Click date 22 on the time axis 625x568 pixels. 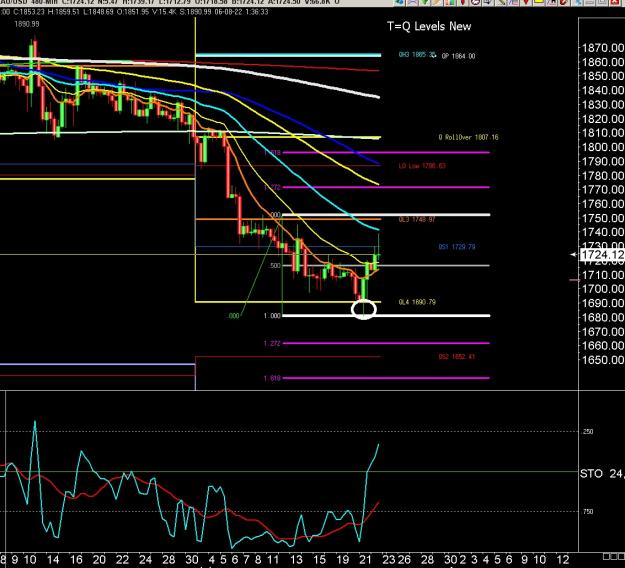tap(122, 560)
